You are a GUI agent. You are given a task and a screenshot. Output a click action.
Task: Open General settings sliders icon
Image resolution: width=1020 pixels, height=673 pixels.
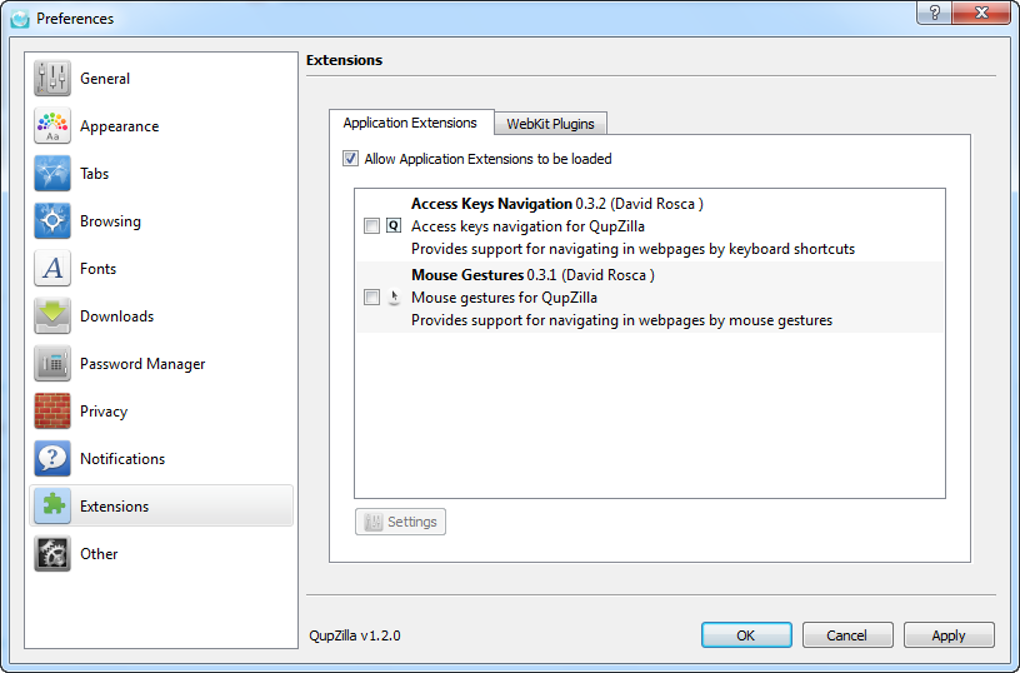coord(52,79)
